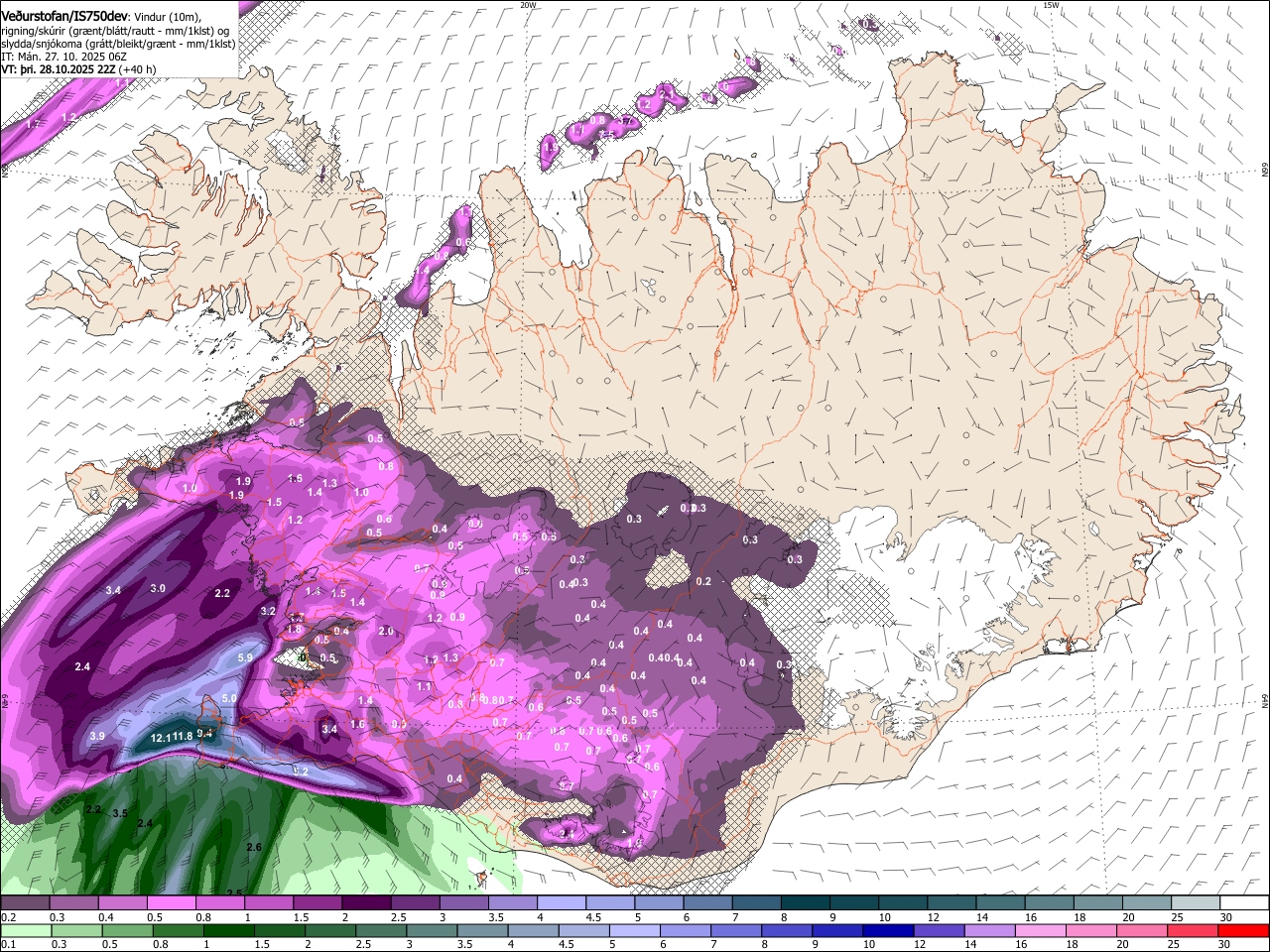Click the 15W longitude label
This screenshot has height=952, width=1270.
coord(1052,5)
